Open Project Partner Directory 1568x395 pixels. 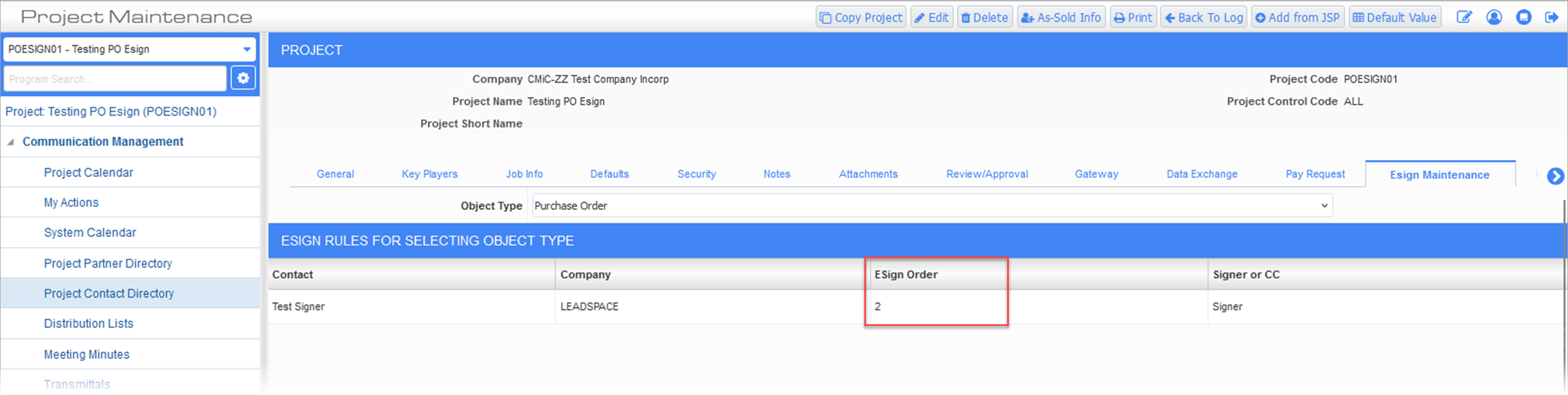point(108,263)
